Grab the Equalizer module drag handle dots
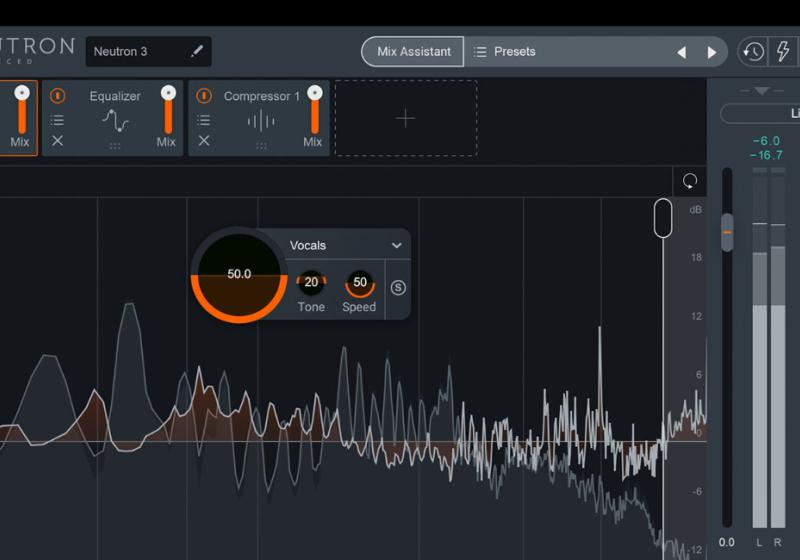The height and width of the screenshot is (560, 800). click(115, 146)
